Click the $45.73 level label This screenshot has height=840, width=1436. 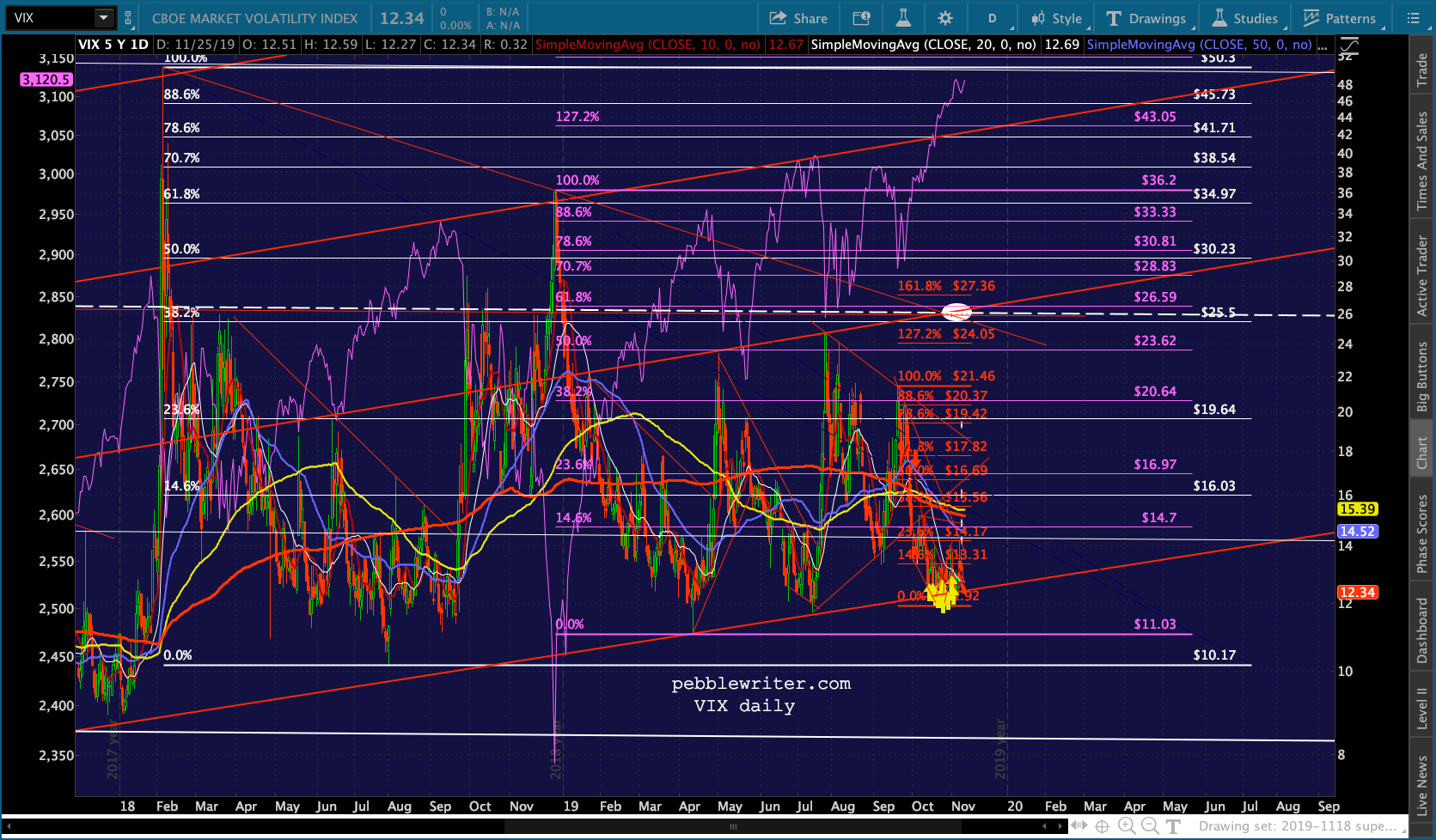tap(1214, 94)
